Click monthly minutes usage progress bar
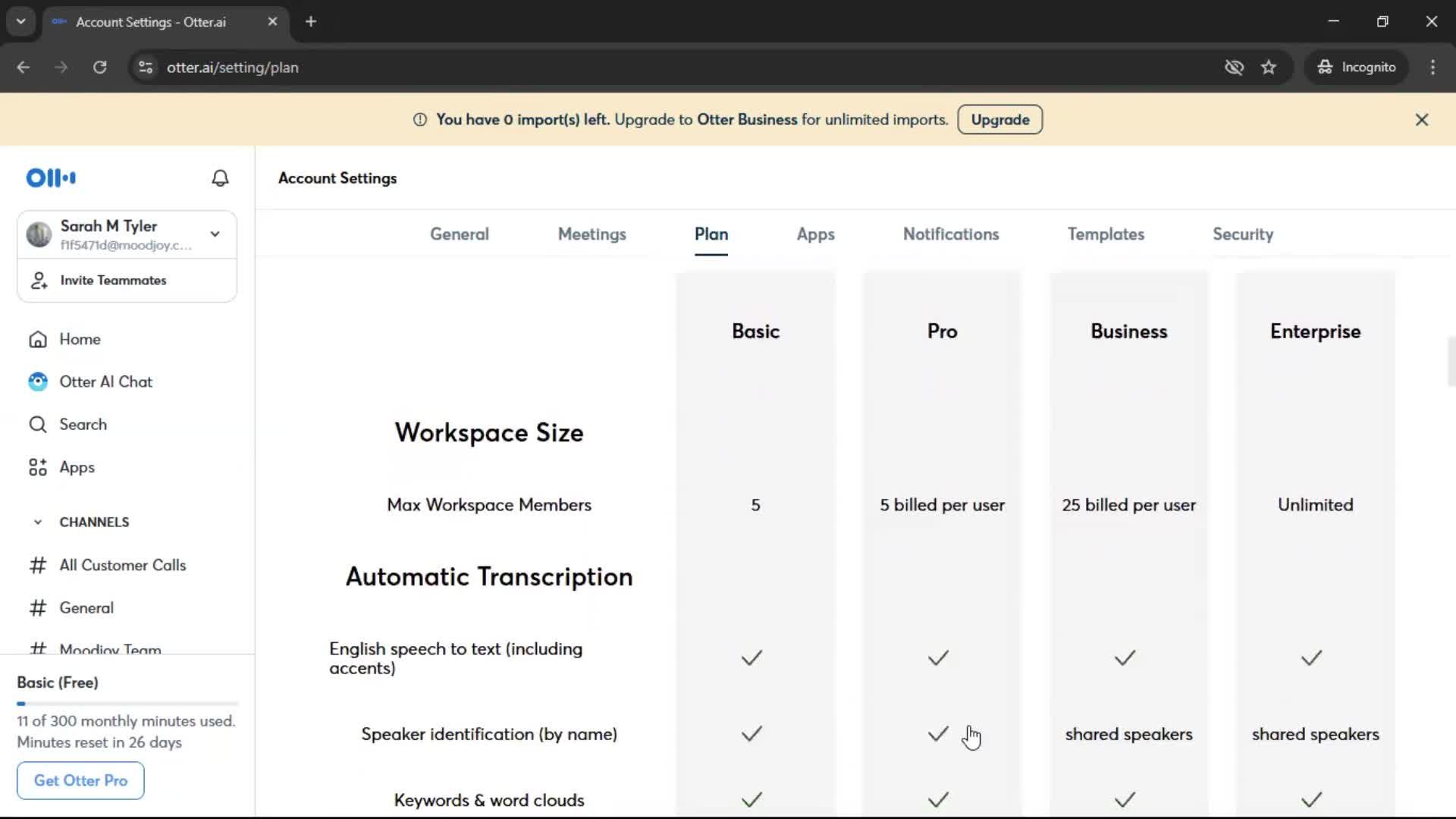1456x819 pixels. (127, 704)
